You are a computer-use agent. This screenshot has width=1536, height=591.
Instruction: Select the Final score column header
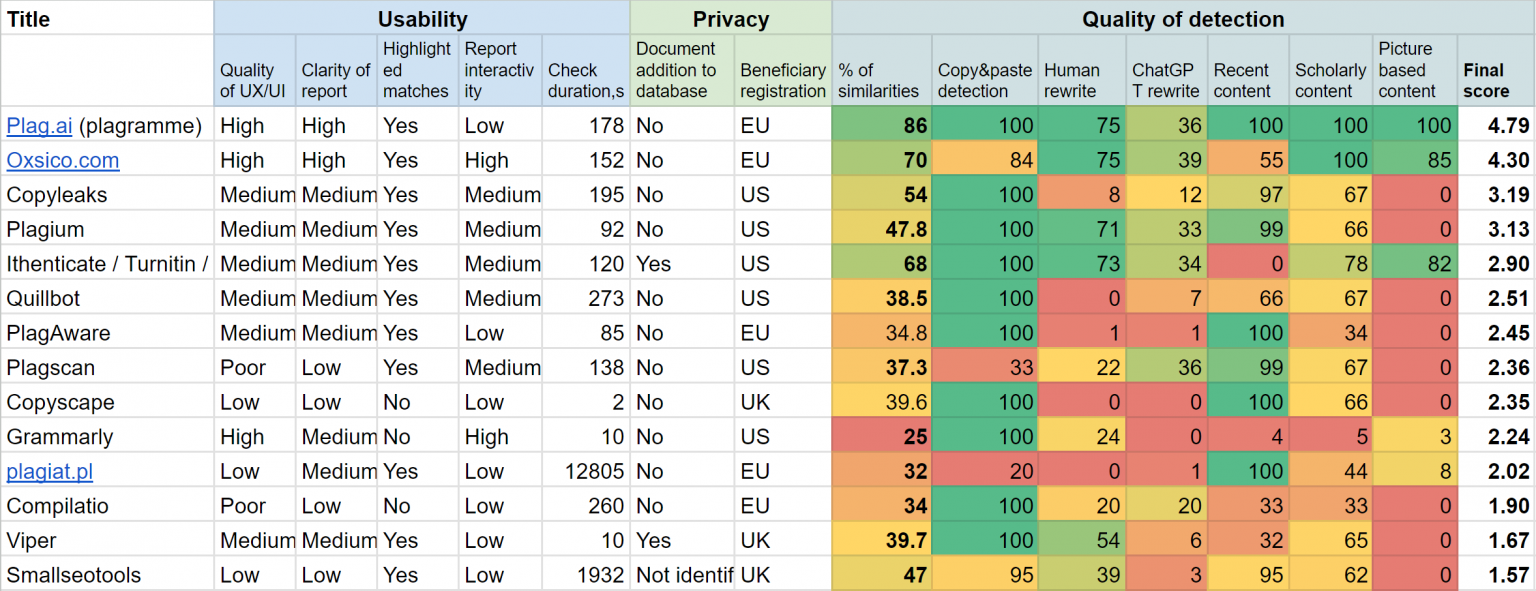pos(1495,80)
